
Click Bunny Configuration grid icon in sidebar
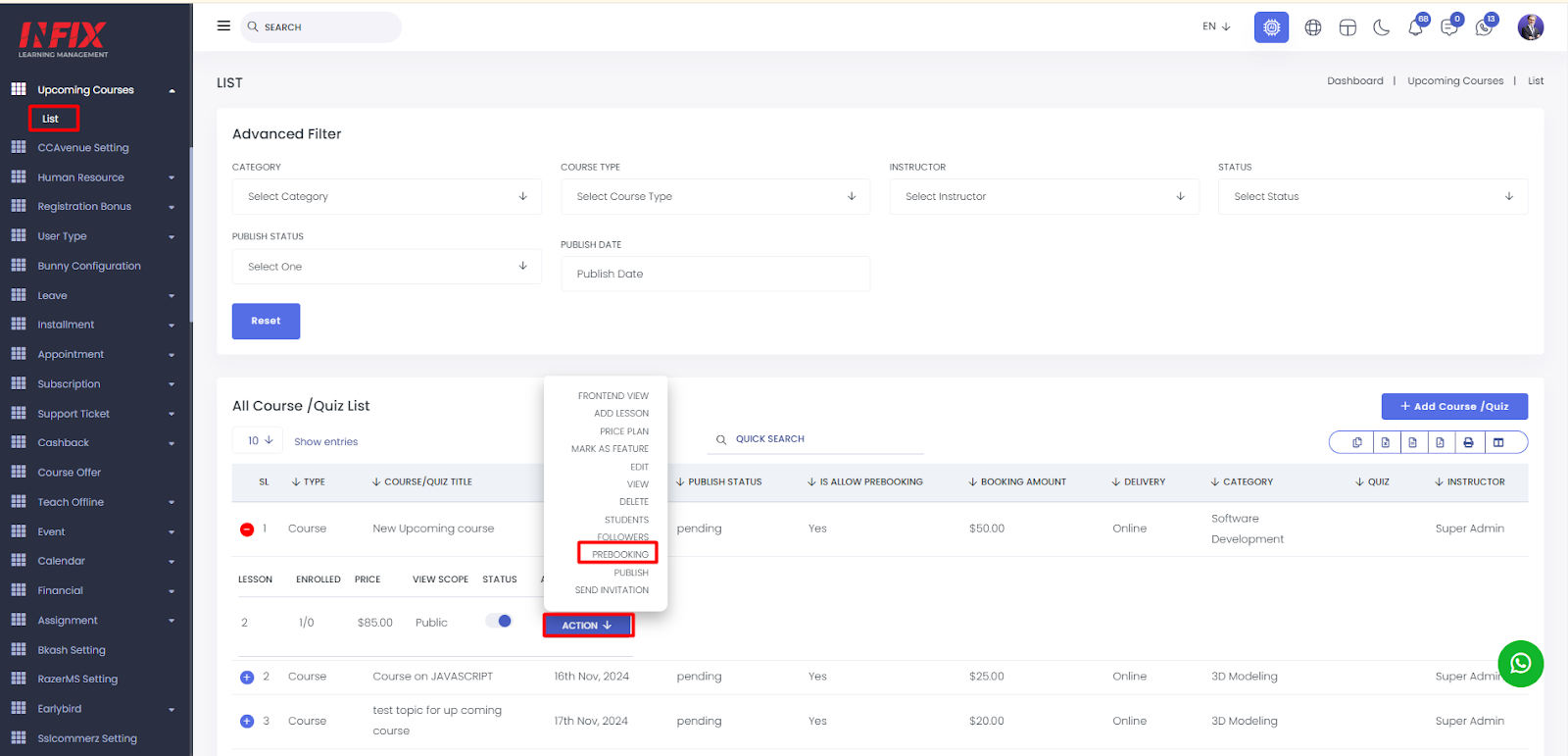point(19,265)
